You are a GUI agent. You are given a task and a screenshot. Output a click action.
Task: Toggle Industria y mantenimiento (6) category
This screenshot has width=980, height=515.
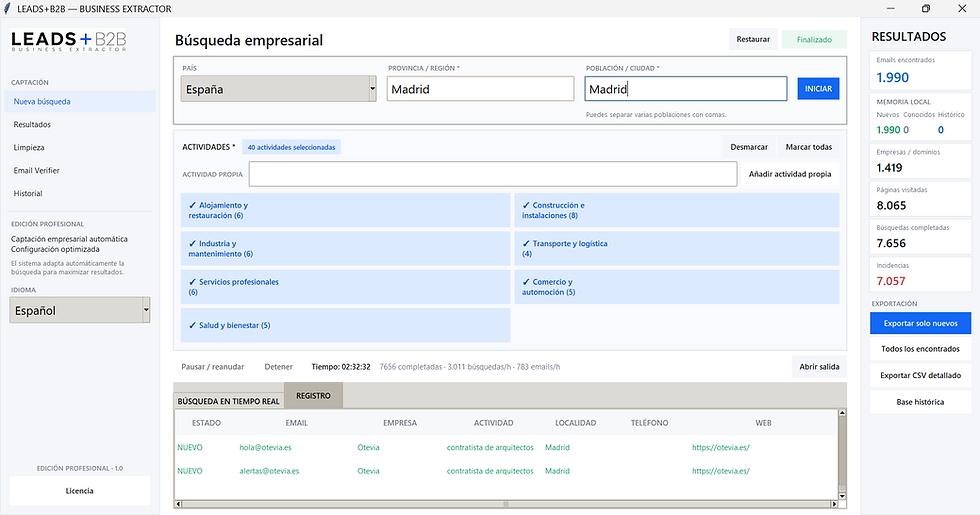tap(346, 249)
